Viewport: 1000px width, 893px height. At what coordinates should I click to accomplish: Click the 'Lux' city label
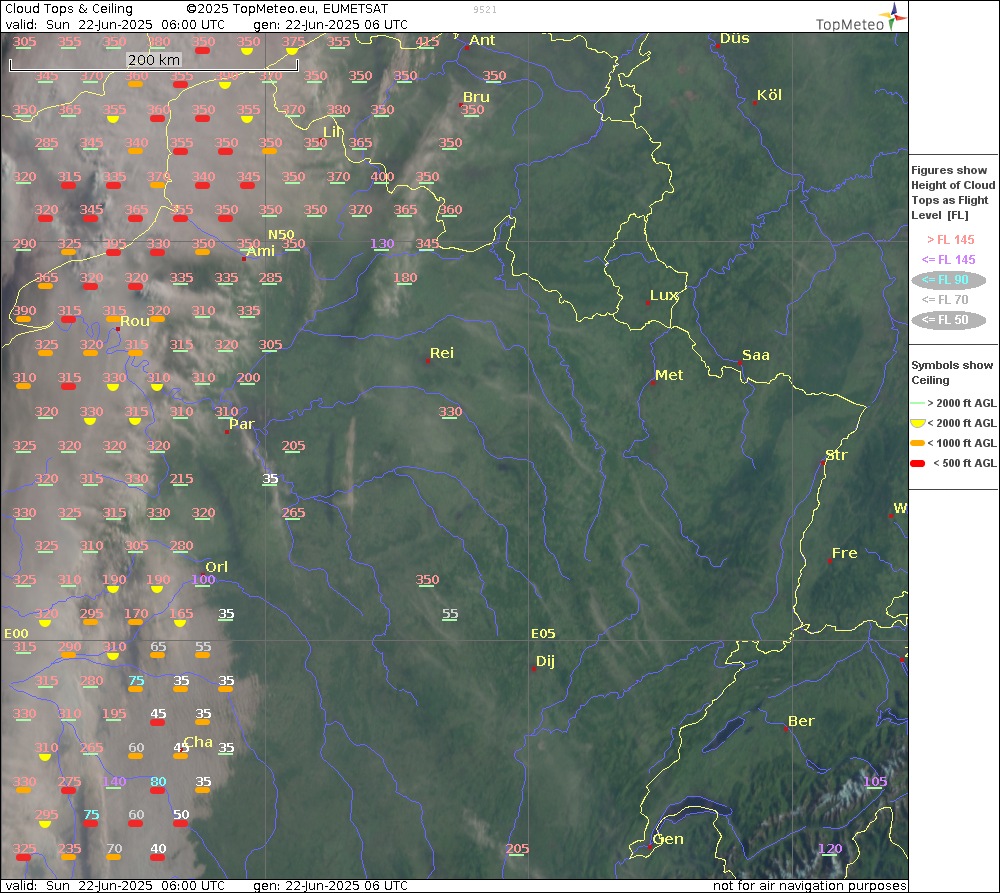[664, 295]
